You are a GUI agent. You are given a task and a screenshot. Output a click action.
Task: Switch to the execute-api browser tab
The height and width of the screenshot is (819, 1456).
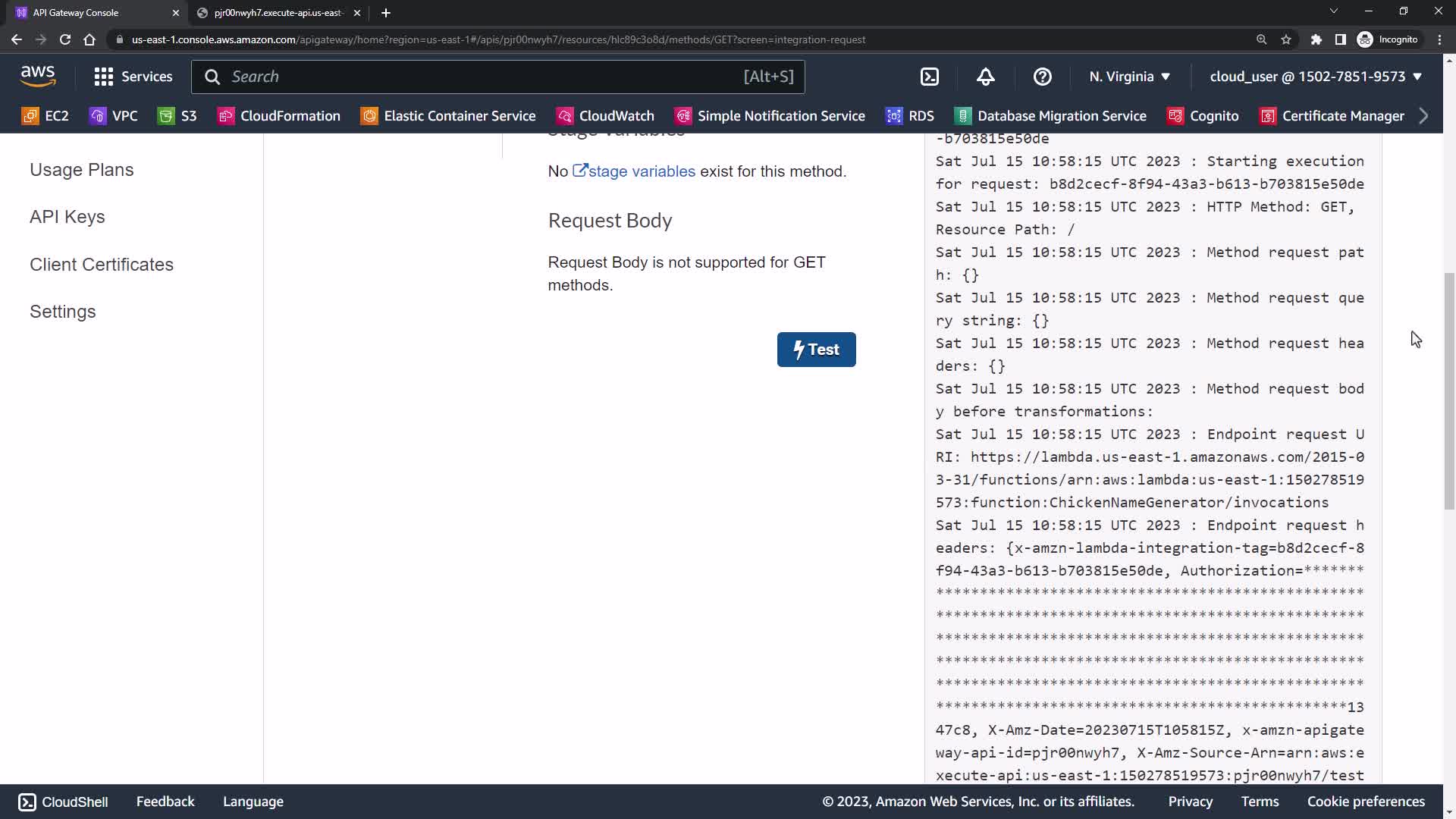[278, 13]
